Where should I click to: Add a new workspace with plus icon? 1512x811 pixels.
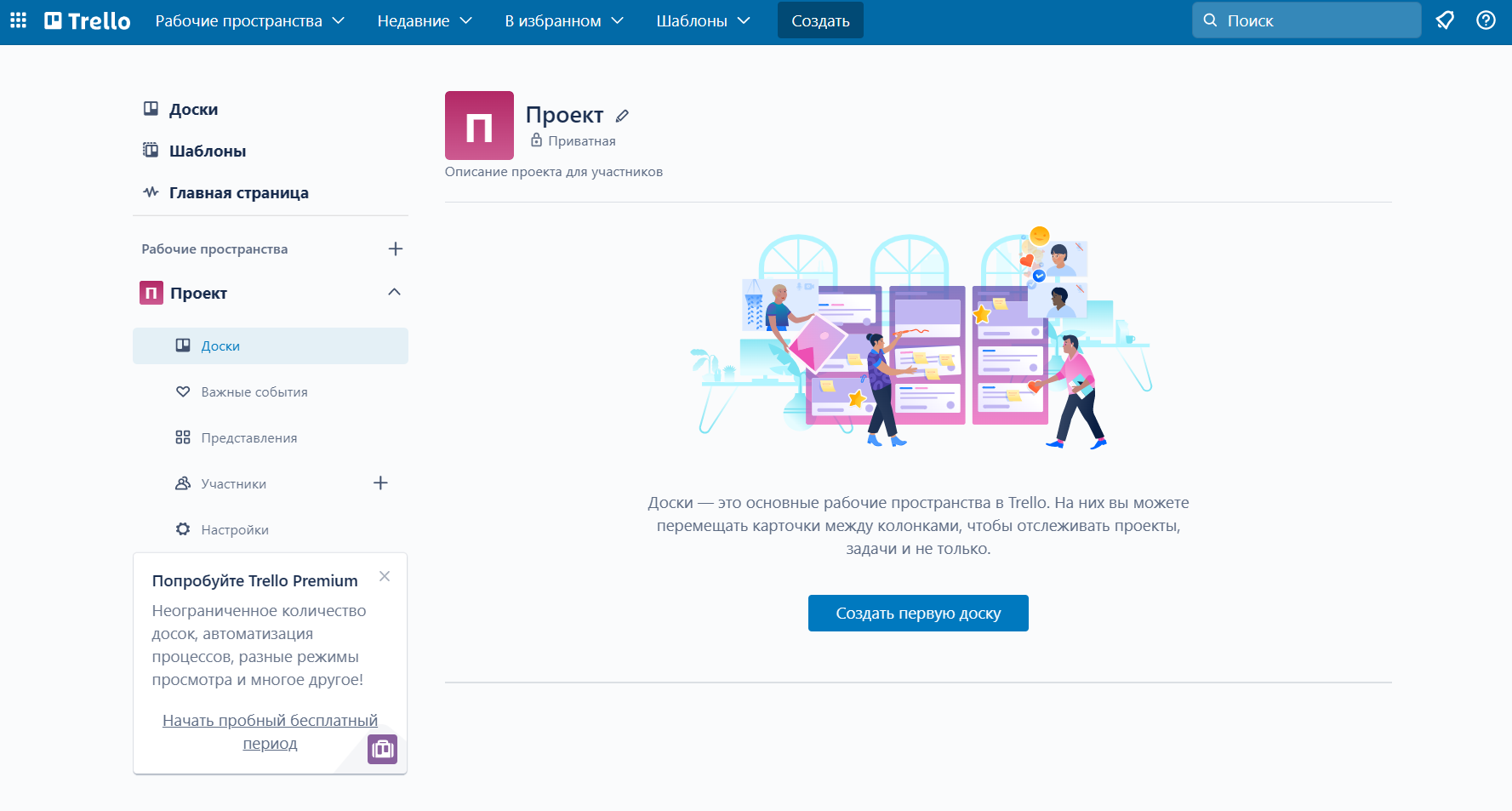point(395,248)
